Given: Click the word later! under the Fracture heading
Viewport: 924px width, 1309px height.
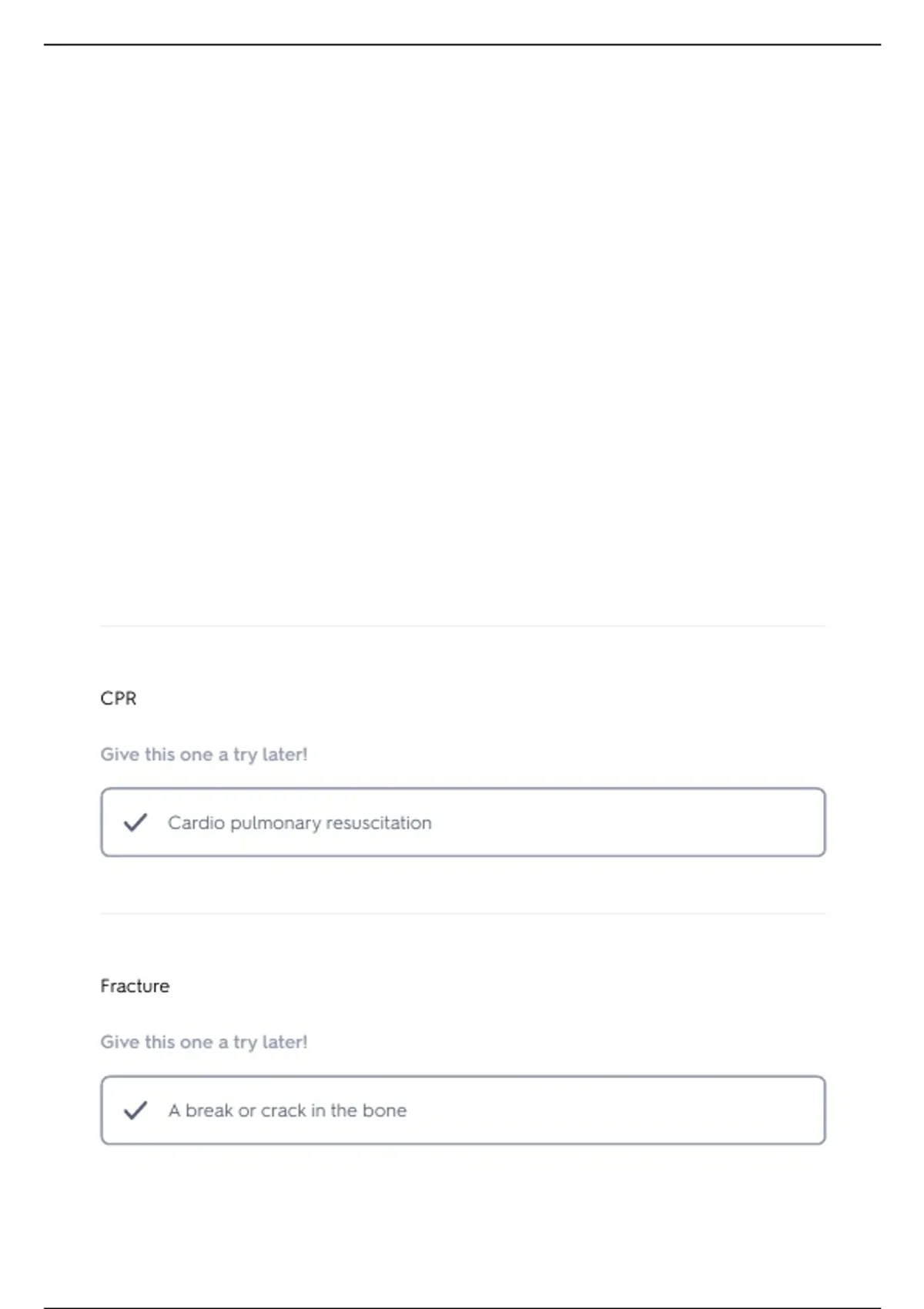Looking at the screenshot, I should [x=285, y=1043].
